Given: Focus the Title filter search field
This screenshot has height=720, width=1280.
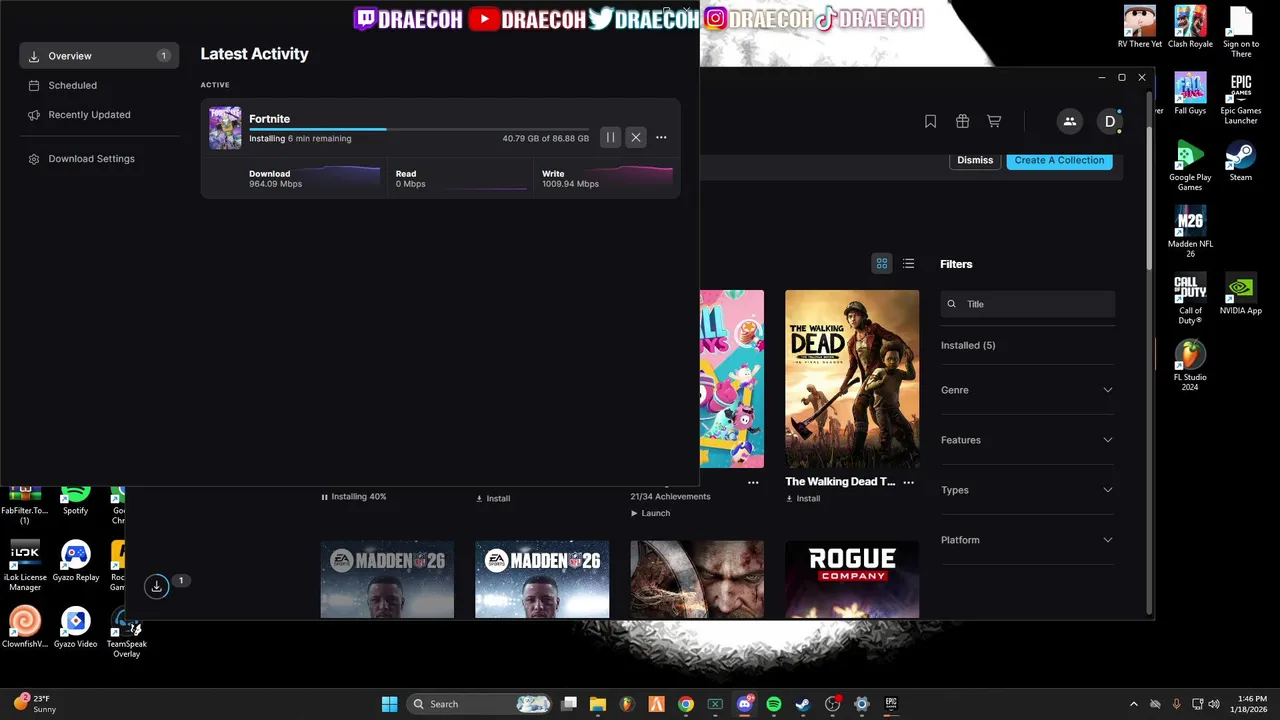Looking at the screenshot, I should (1028, 304).
